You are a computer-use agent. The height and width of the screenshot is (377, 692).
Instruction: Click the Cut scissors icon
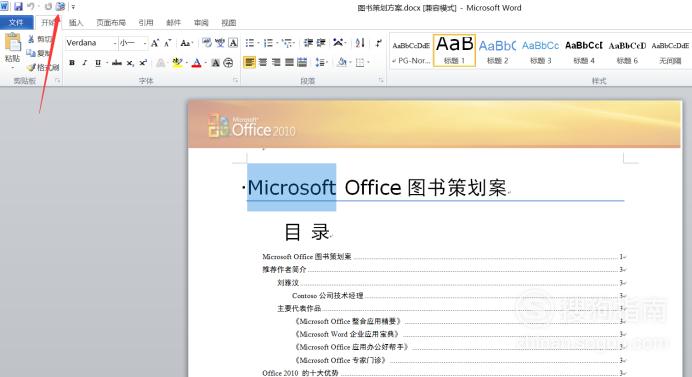(31, 39)
